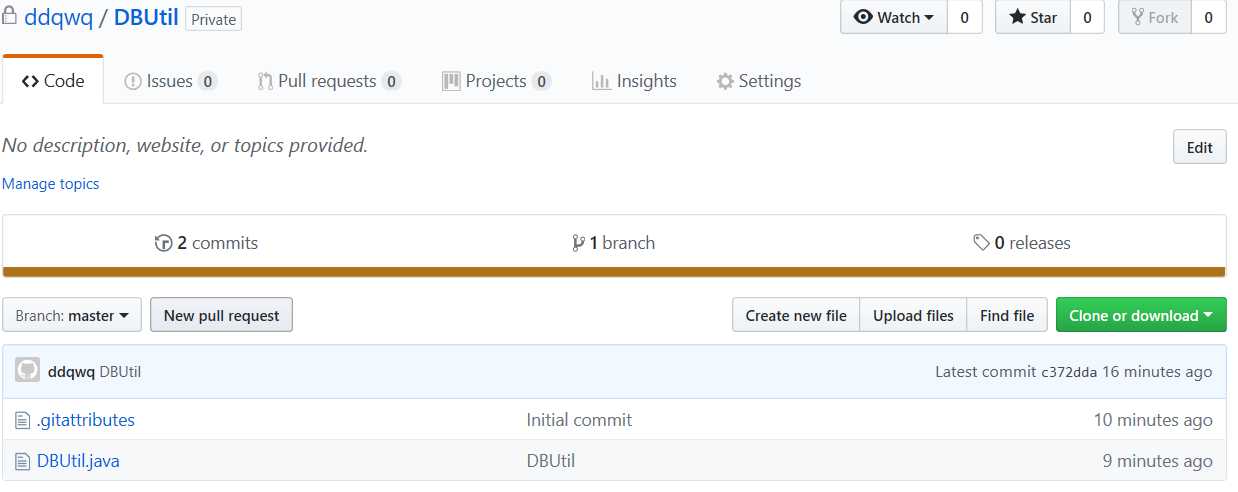1238x492 pixels.
Task: Open the Pull requests tab
Action: [x=329, y=81]
